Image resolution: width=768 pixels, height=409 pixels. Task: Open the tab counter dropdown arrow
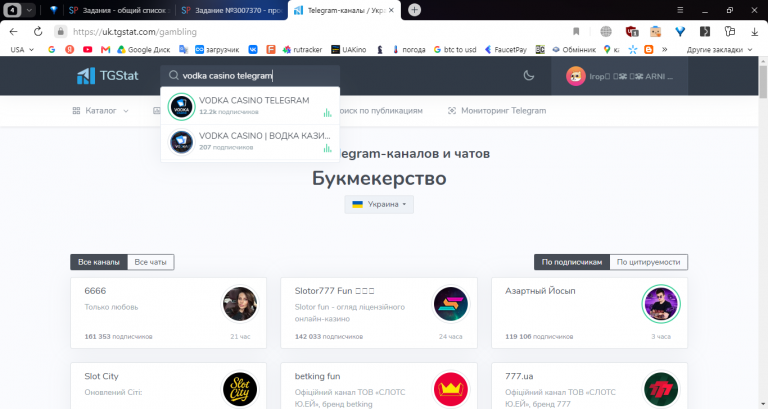point(29,10)
